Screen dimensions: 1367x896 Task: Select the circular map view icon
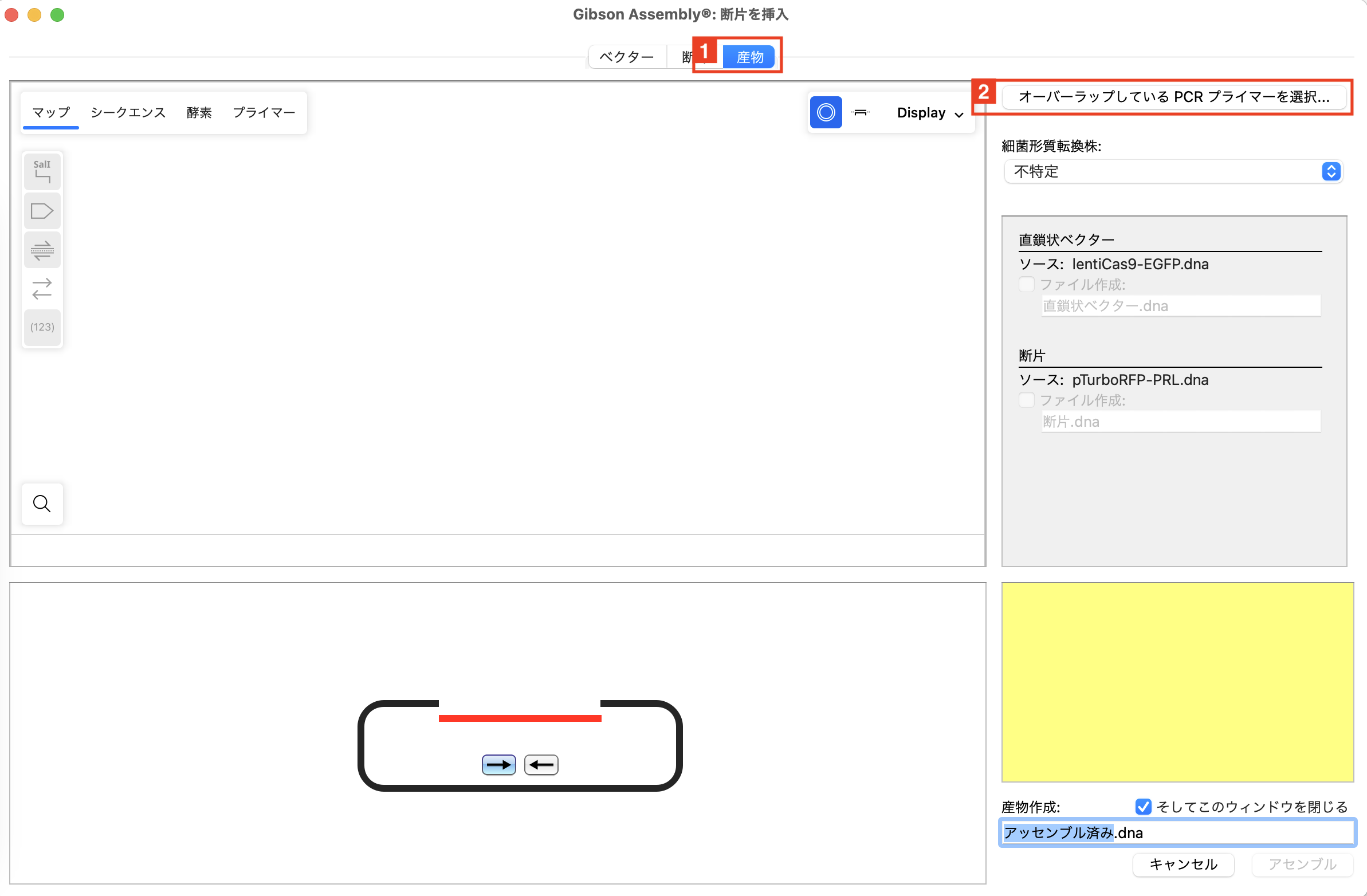826,113
